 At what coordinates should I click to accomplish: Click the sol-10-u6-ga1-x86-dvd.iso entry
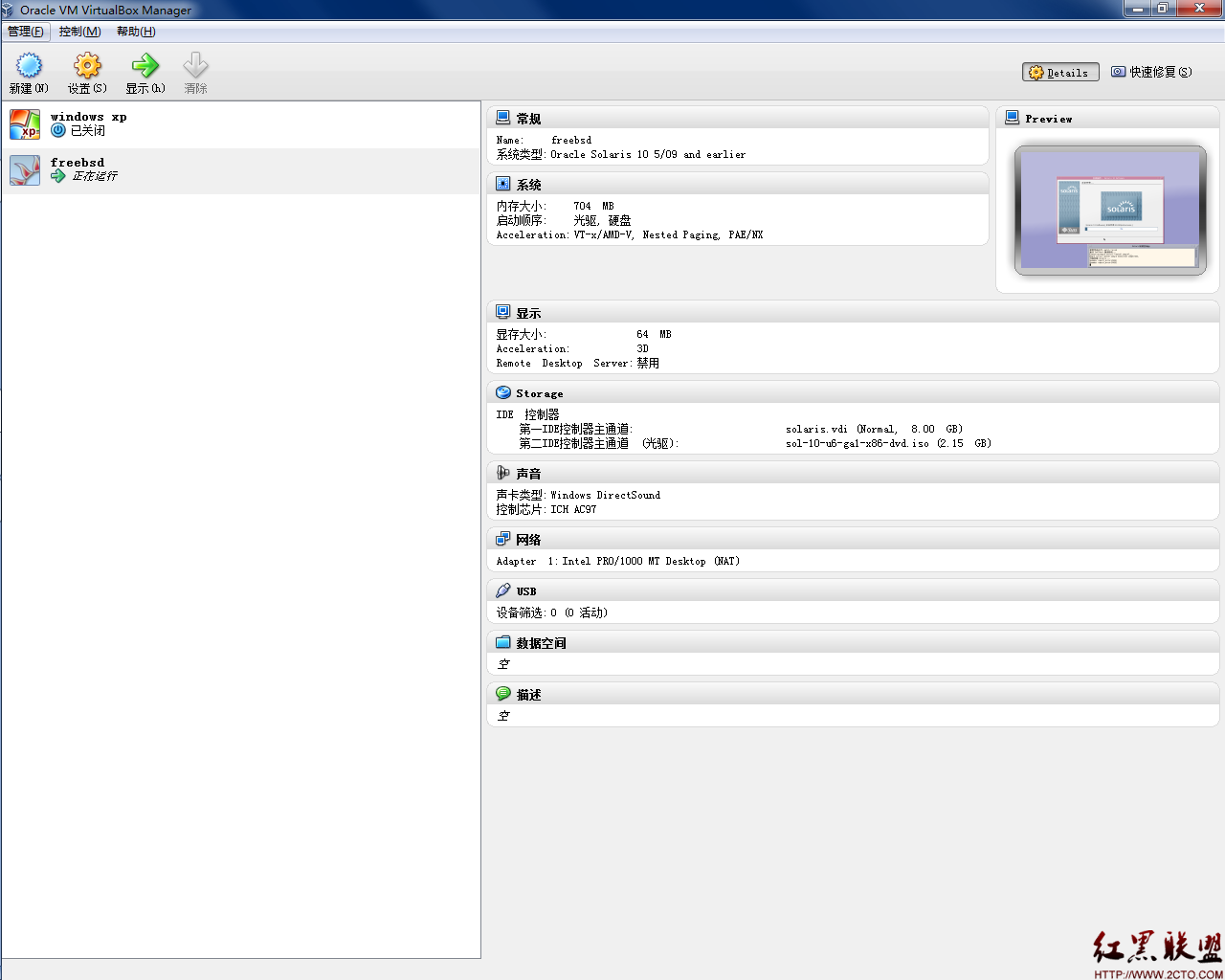click(x=888, y=443)
